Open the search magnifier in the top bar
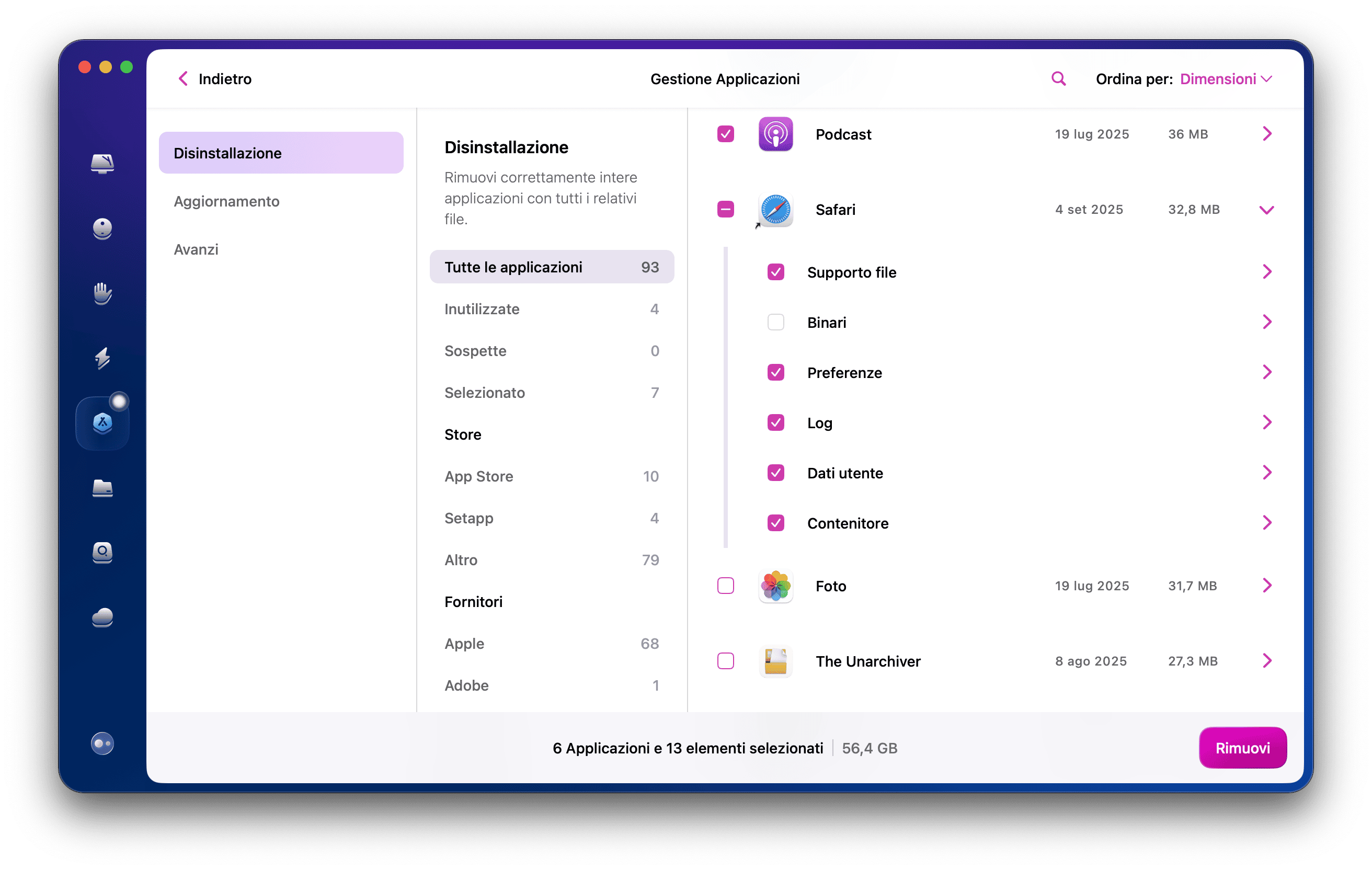This screenshot has height=870, width=1372. (1058, 78)
